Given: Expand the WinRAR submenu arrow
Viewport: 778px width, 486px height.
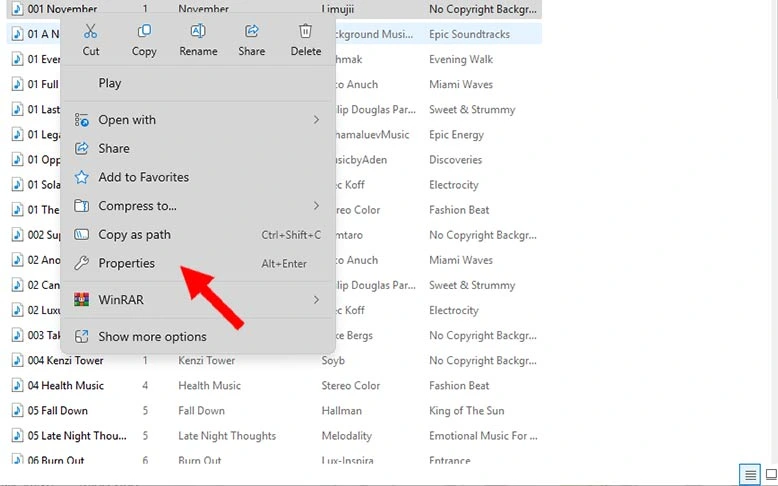Looking at the screenshot, I should coord(316,299).
